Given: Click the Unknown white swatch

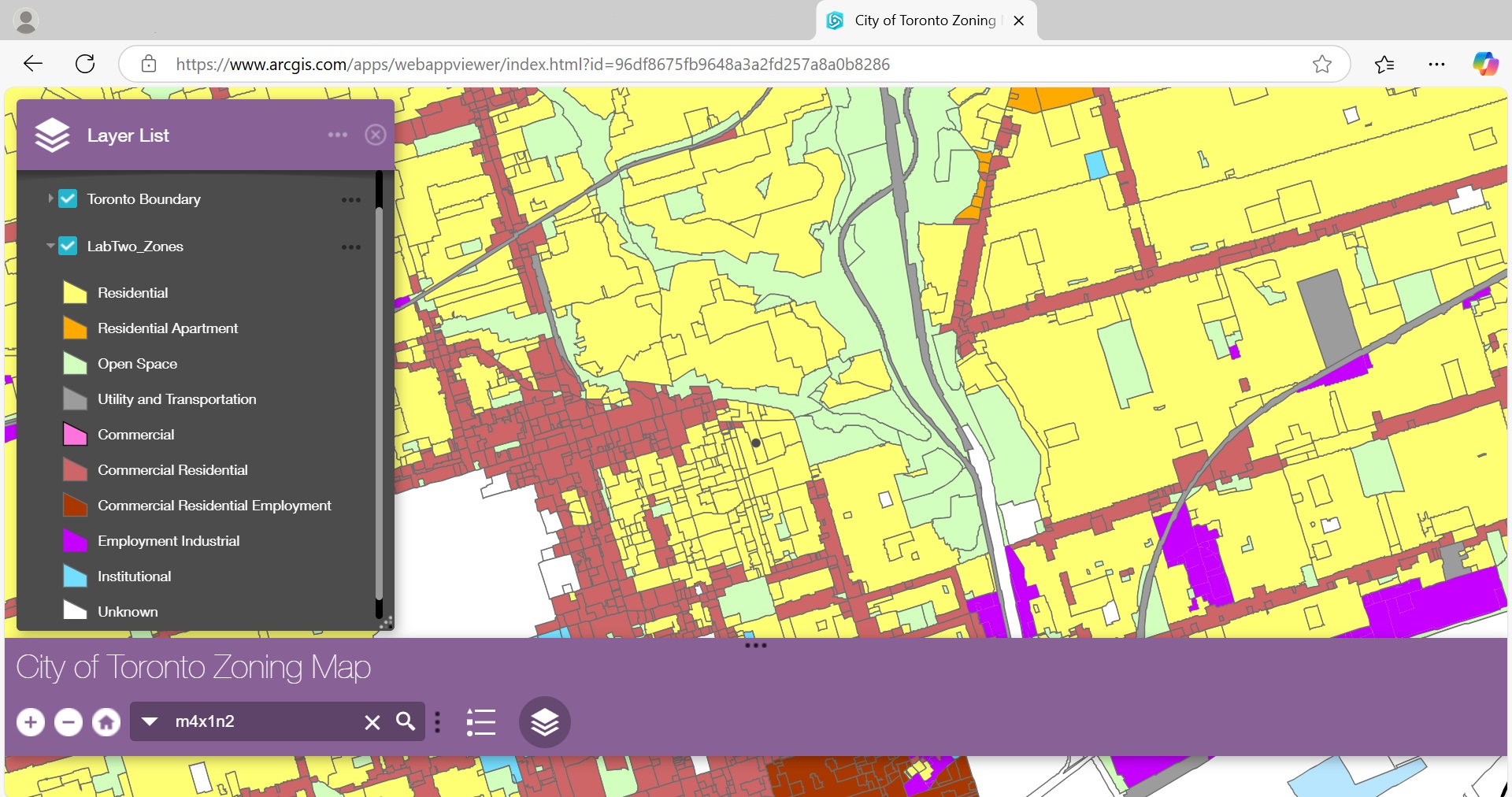Looking at the screenshot, I should point(75,610).
